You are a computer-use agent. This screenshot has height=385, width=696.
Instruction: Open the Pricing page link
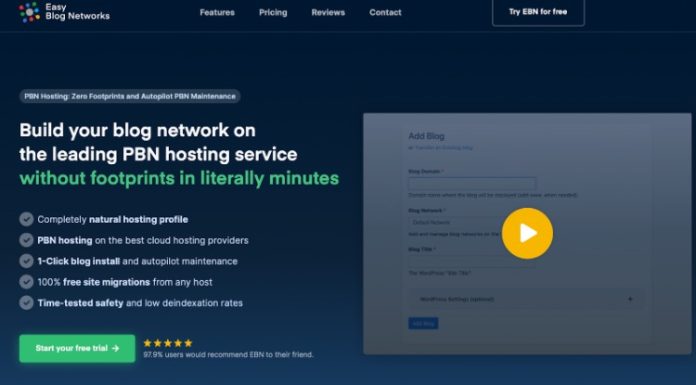pos(273,12)
